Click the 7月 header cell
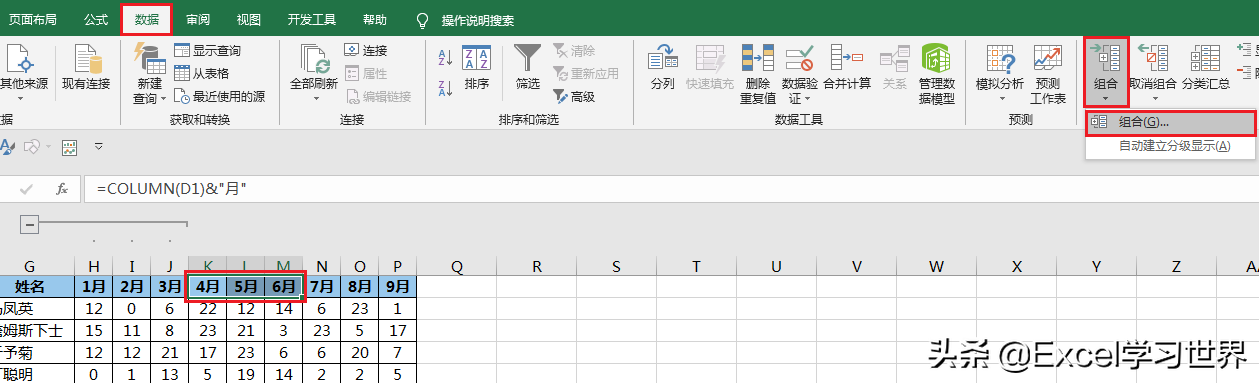This screenshot has height=383, width=1259. [322, 286]
